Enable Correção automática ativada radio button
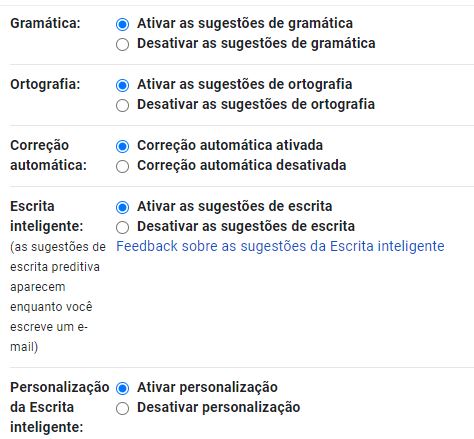The height and width of the screenshot is (439, 474). [122, 146]
